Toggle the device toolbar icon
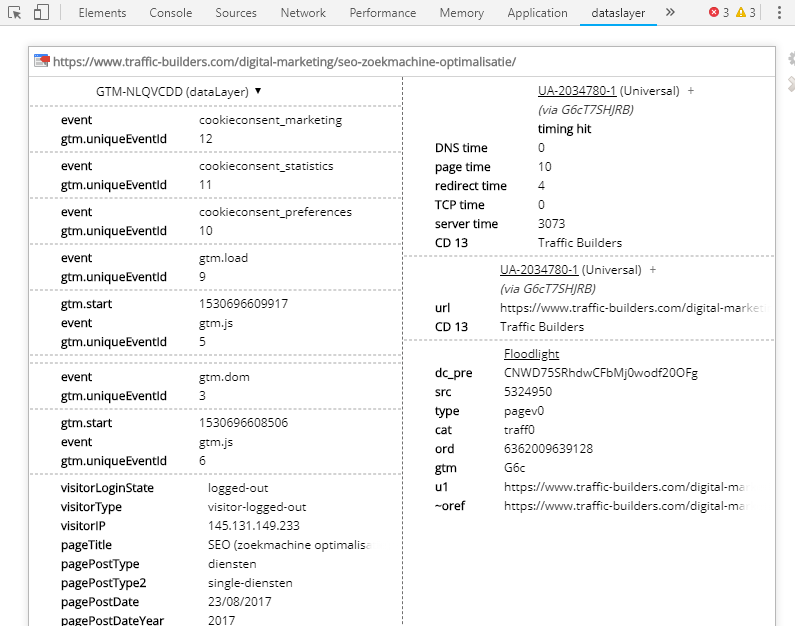This screenshot has height=626, width=795. click(x=41, y=12)
